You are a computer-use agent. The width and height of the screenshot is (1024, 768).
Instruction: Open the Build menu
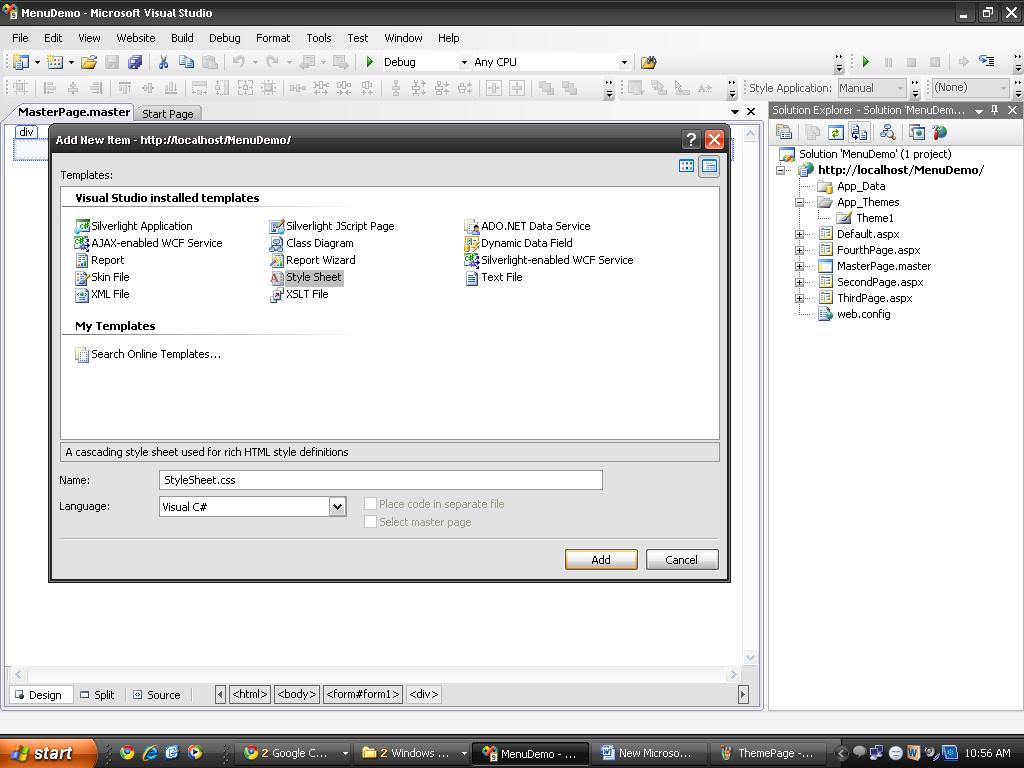(182, 38)
